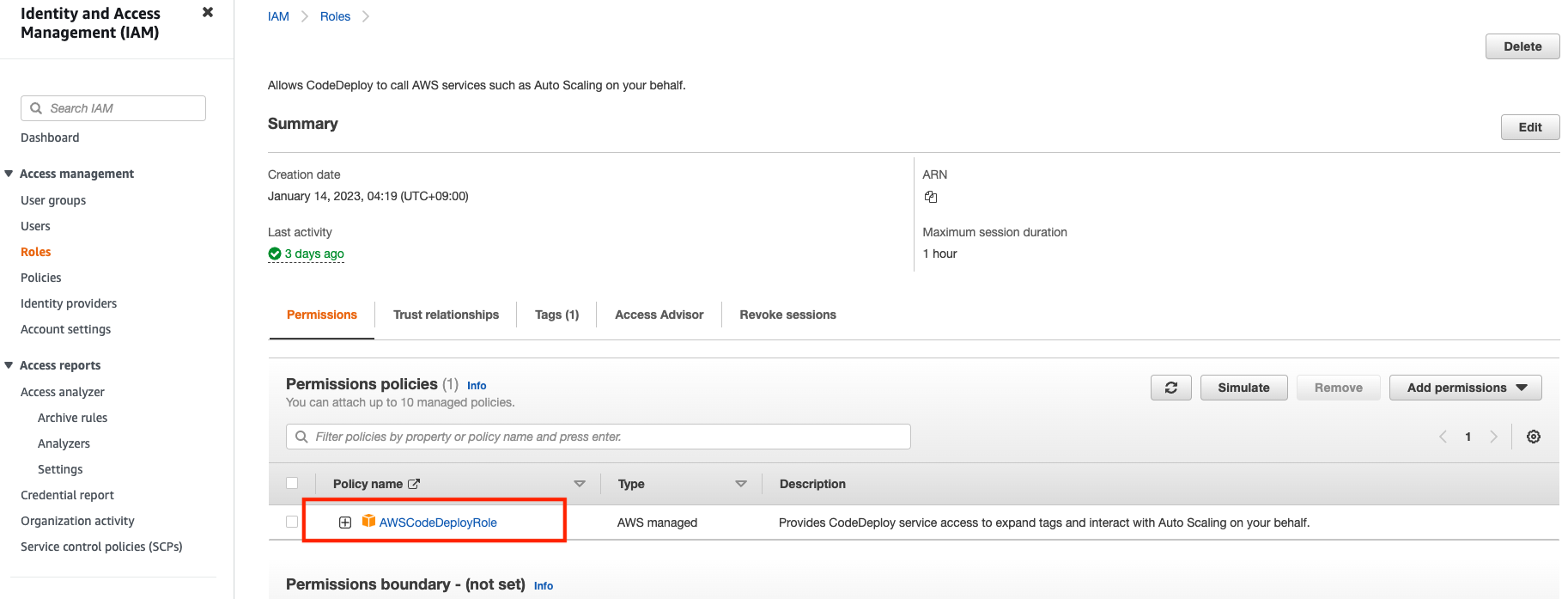Open the Tags (1) tab
The image size is (1568, 599).
556,315
